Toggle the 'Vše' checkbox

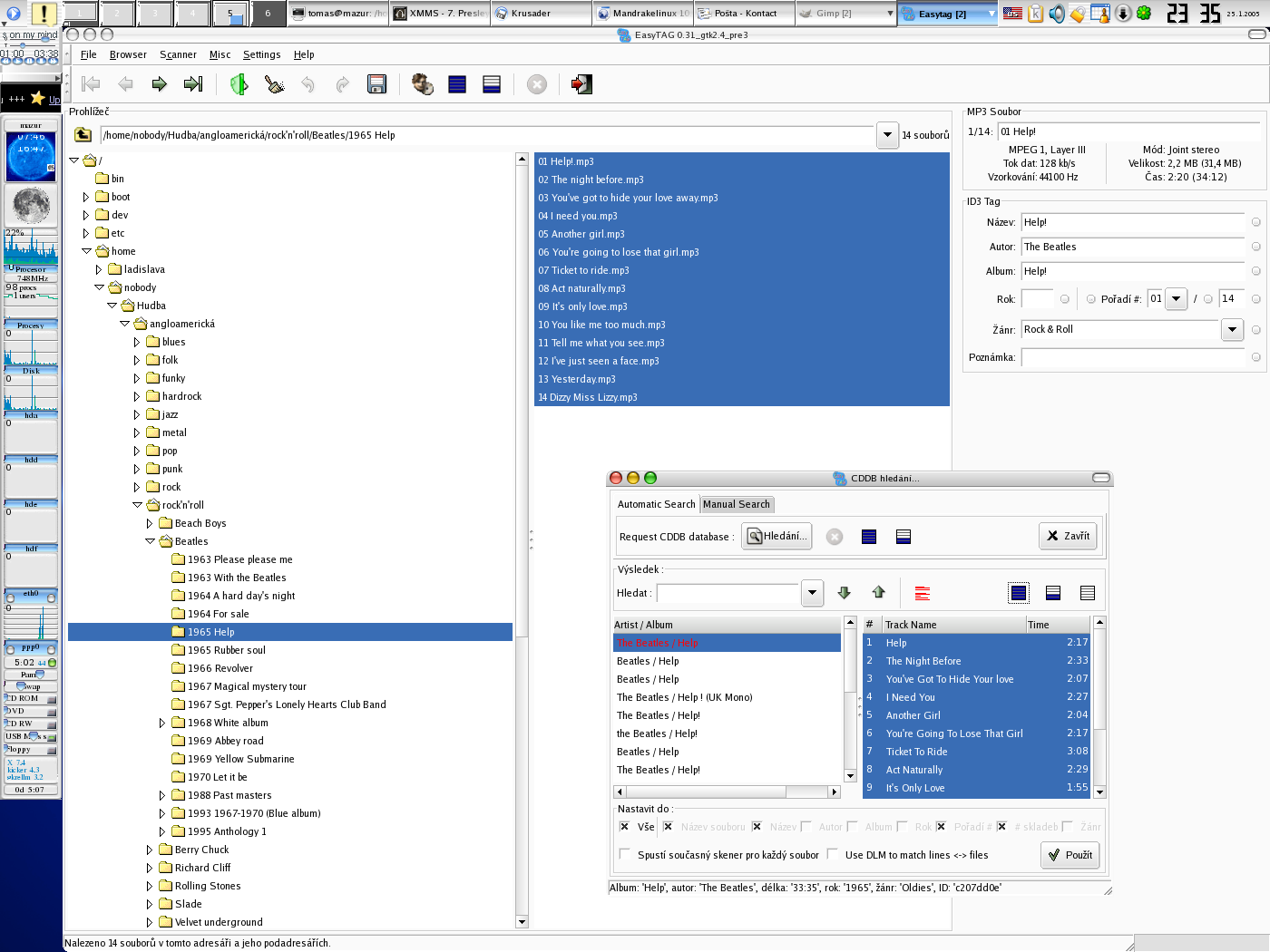coord(624,827)
